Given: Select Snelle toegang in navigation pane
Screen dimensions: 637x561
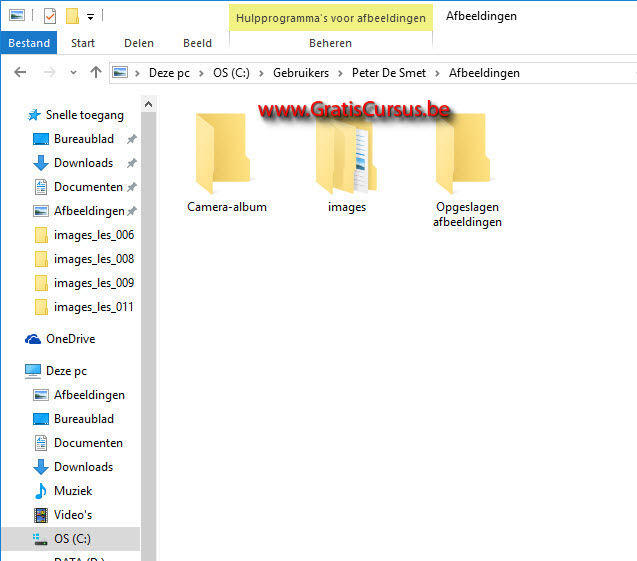Looking at the screenshot, I should [84, 115].
